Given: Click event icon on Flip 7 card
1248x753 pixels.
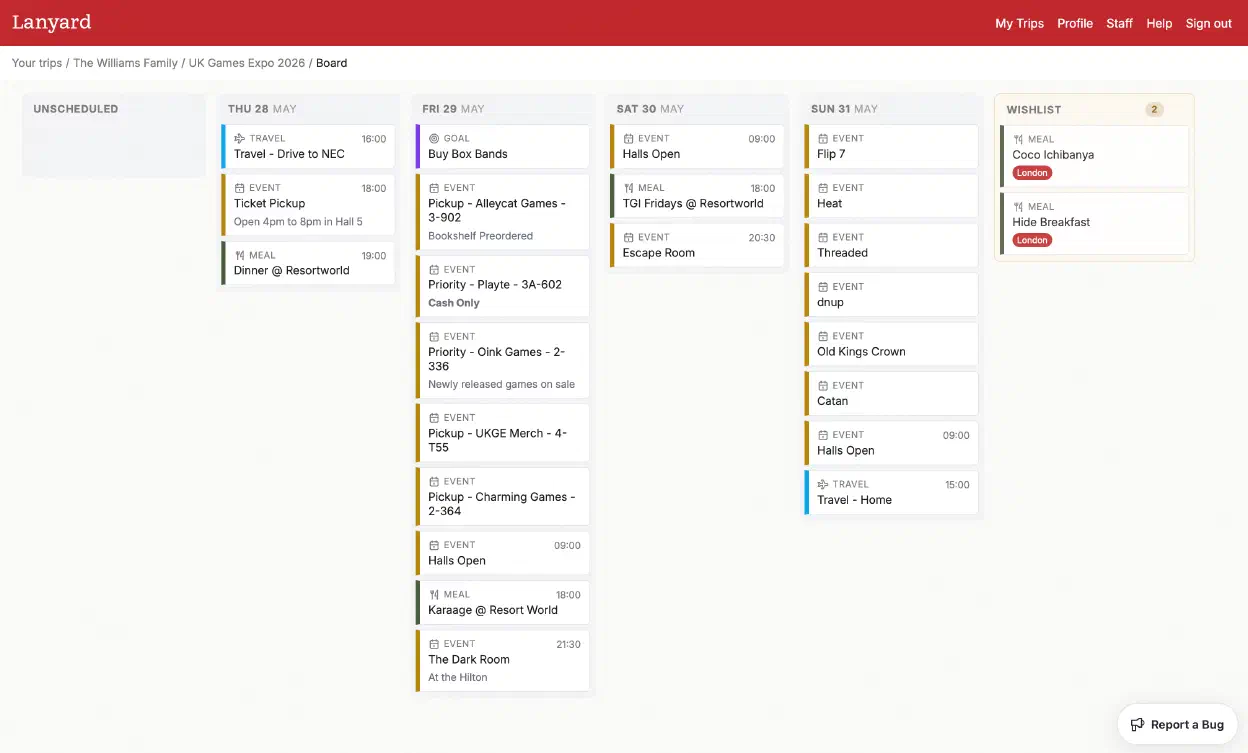Looking at the screenshot, I should tap(822, 139).
